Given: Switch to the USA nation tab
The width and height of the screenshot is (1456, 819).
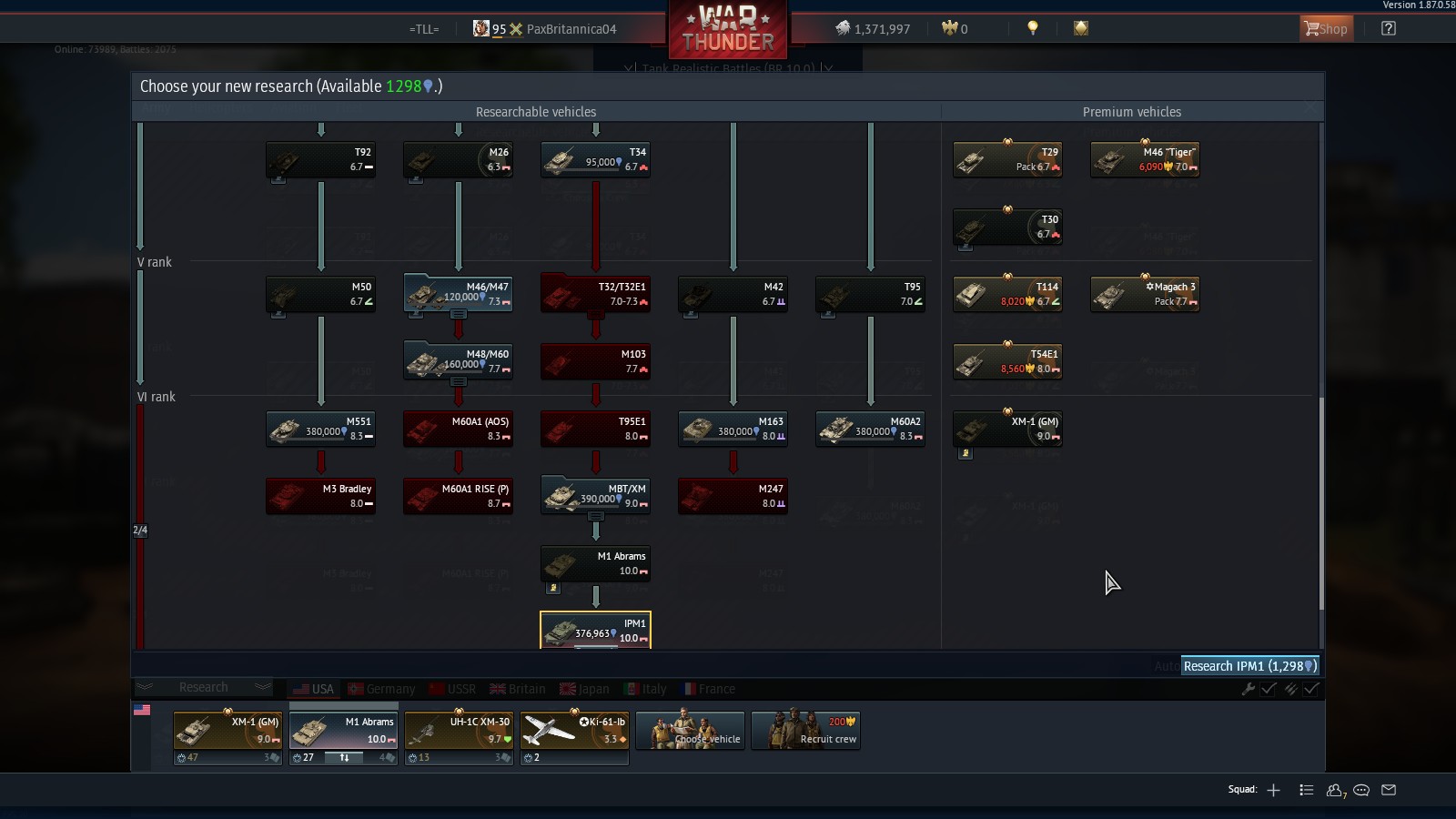Looking at the screenshot, I should tap(314, 689).
